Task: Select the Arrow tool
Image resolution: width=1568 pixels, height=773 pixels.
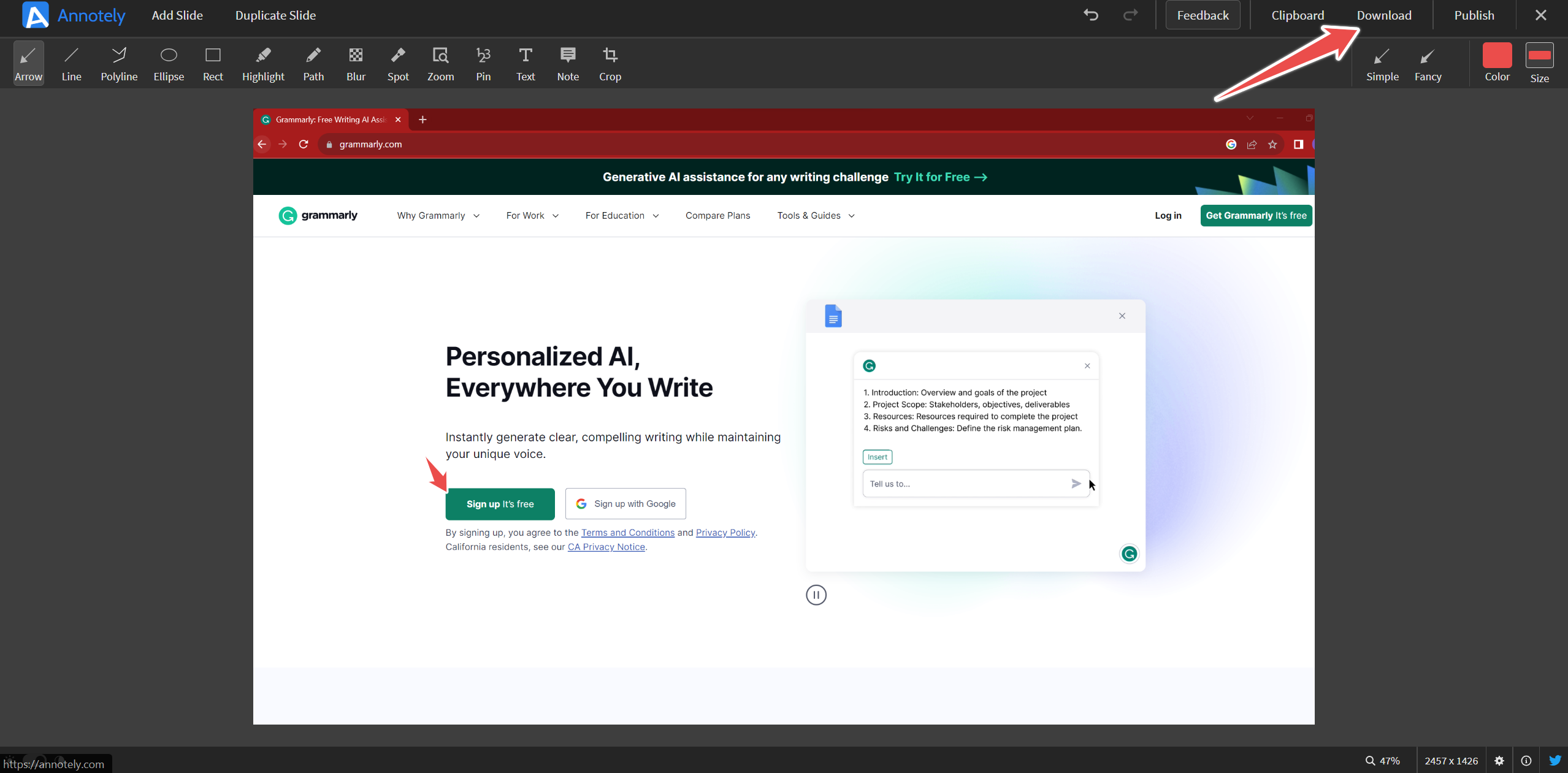Action: click(28, 63)
